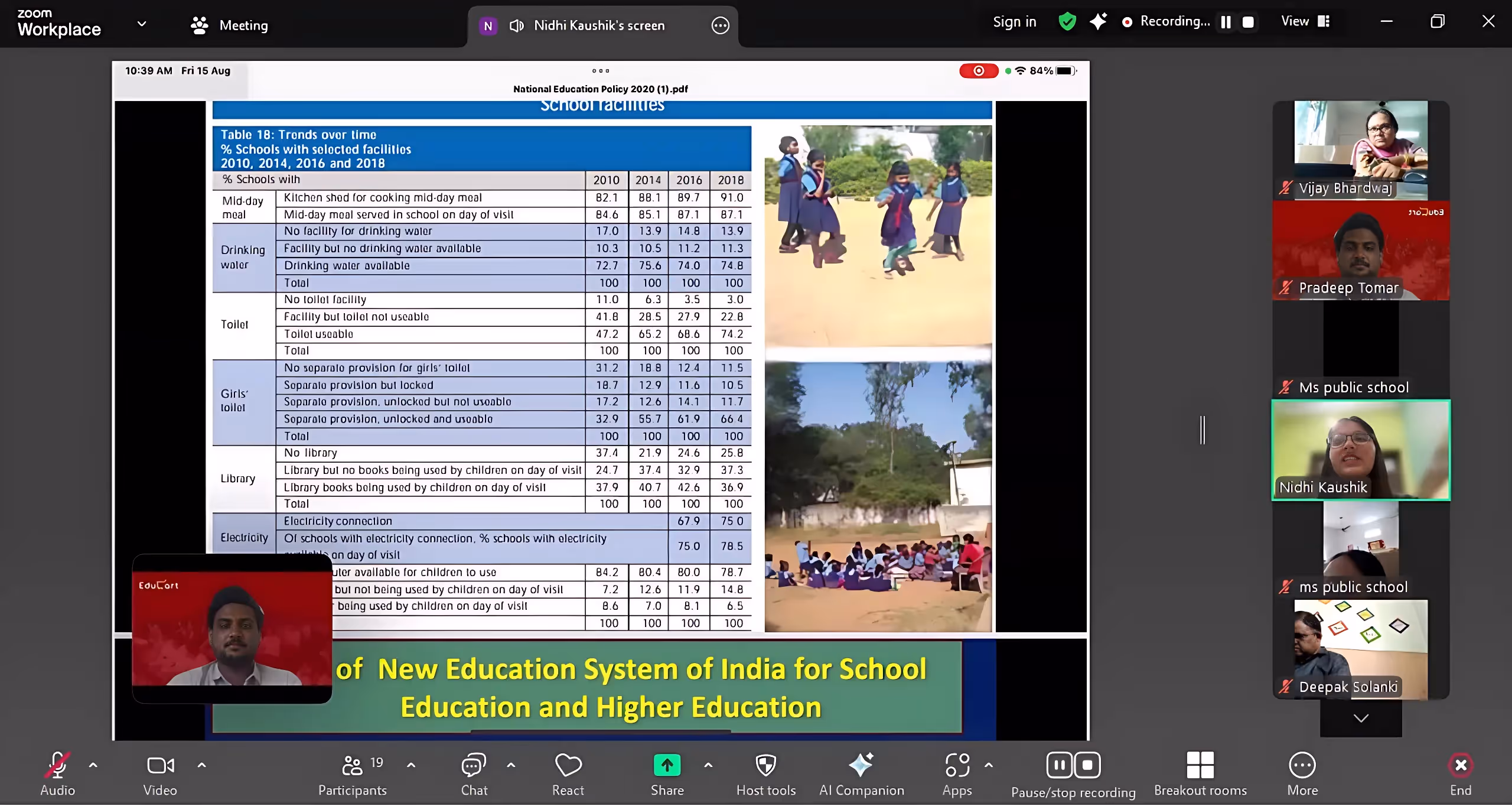Unmute microphone with Audio button
1512x806 pixels.
(57, 766)
